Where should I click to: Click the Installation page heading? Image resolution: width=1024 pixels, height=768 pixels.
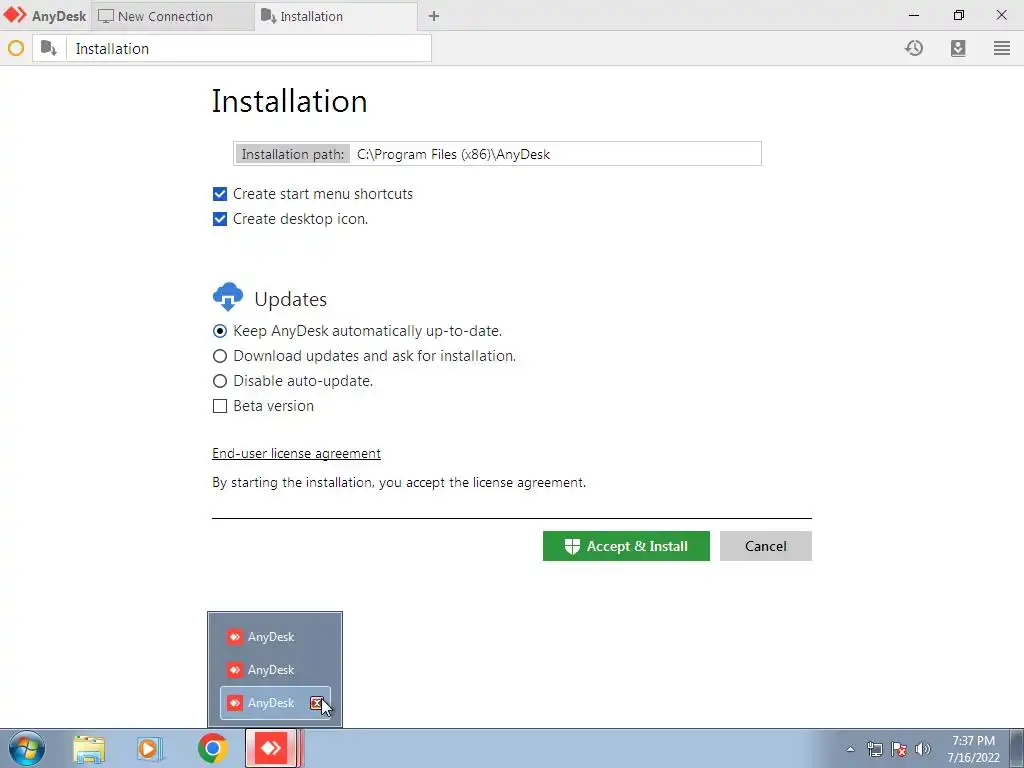click(289, 101)
